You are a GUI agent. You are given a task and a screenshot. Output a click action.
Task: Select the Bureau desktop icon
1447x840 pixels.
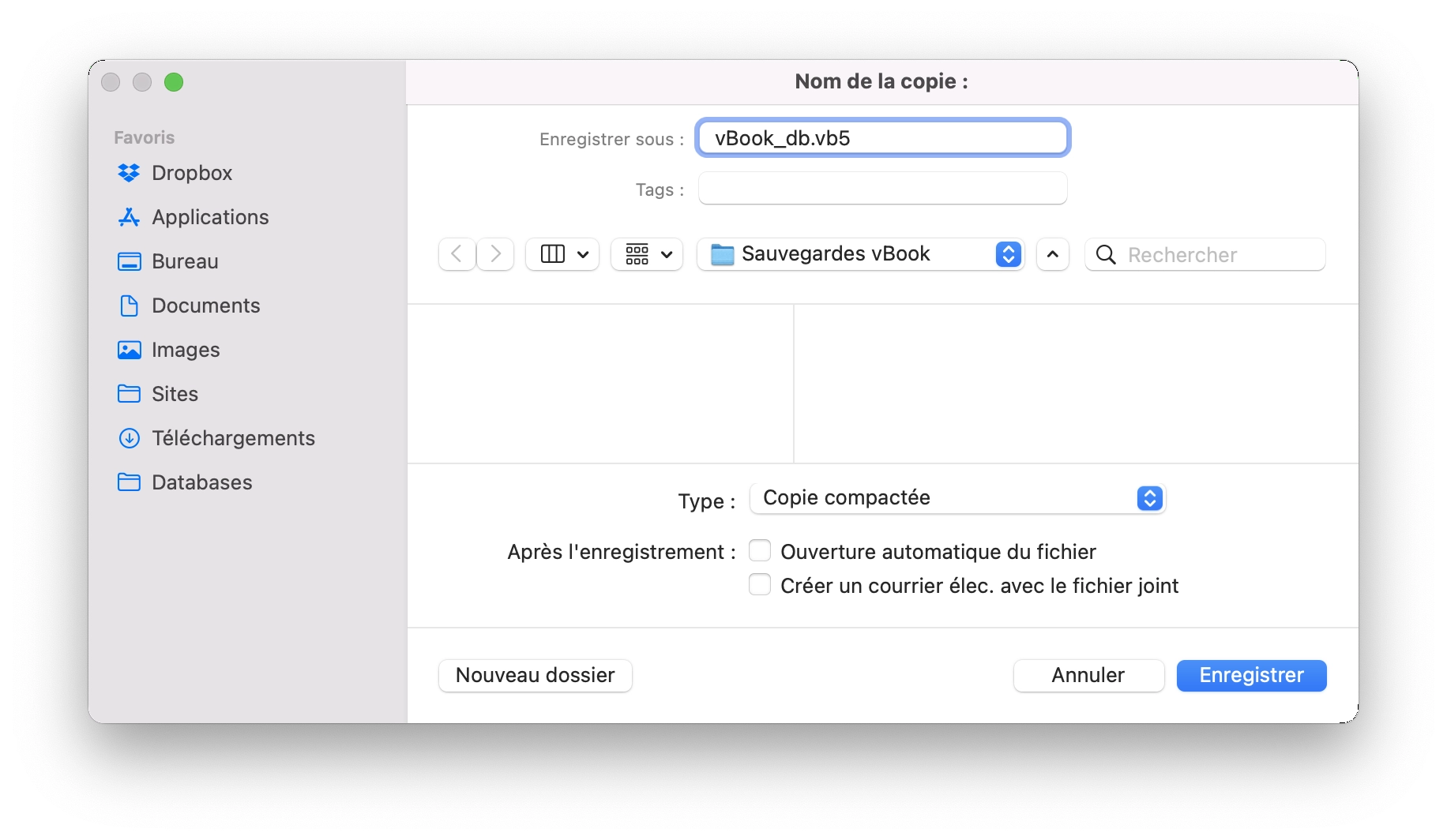pyautogui.click(x=129, y=261)
